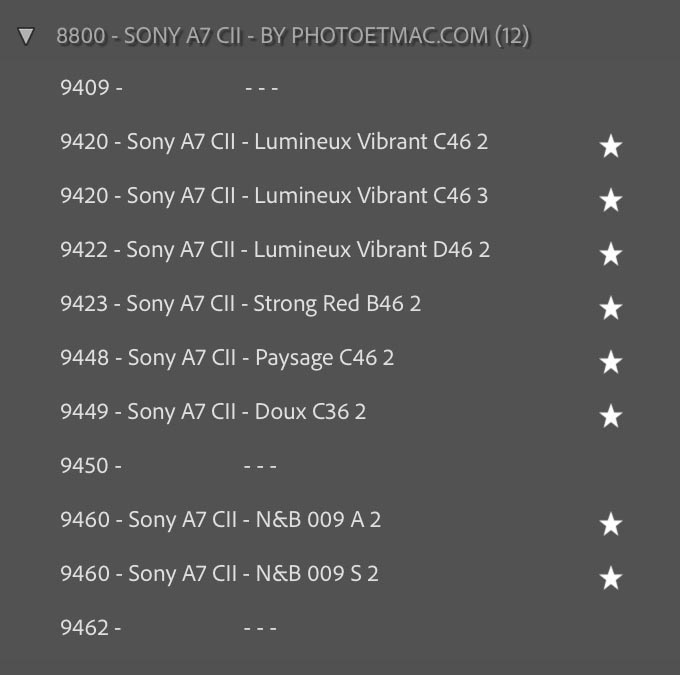Click star beside Paysage C46 2 preset

pos(610,363)
